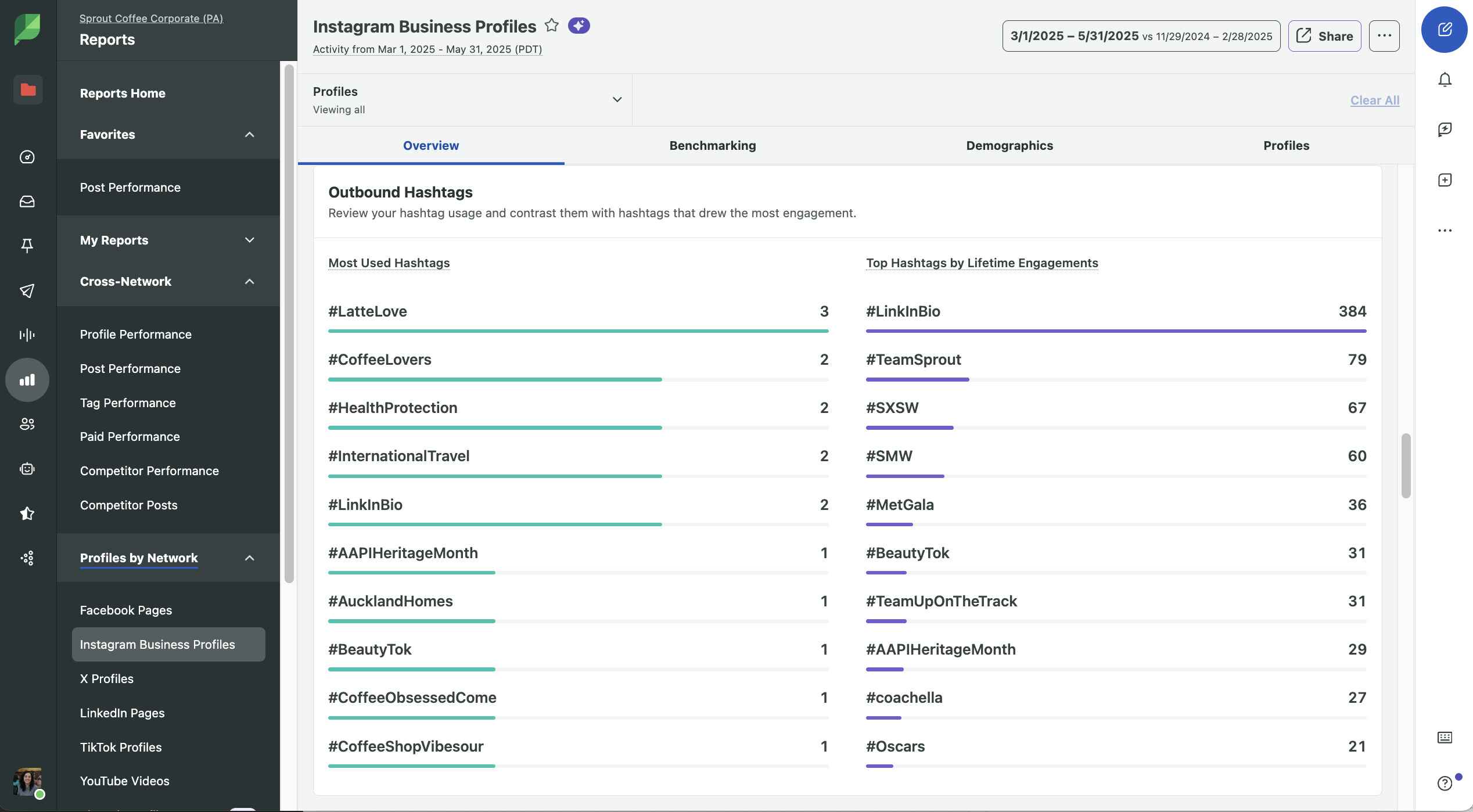This screenshot has height=812, width=1473.
Task: Click the pin icon in left rail
Action: pos(27,246)
